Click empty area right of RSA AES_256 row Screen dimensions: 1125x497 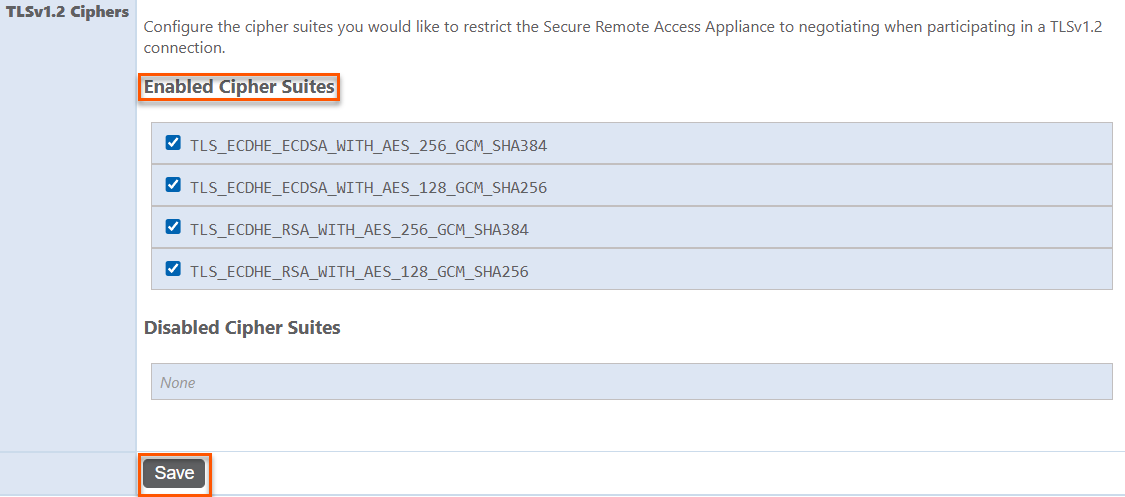click(x=830, y=228)
